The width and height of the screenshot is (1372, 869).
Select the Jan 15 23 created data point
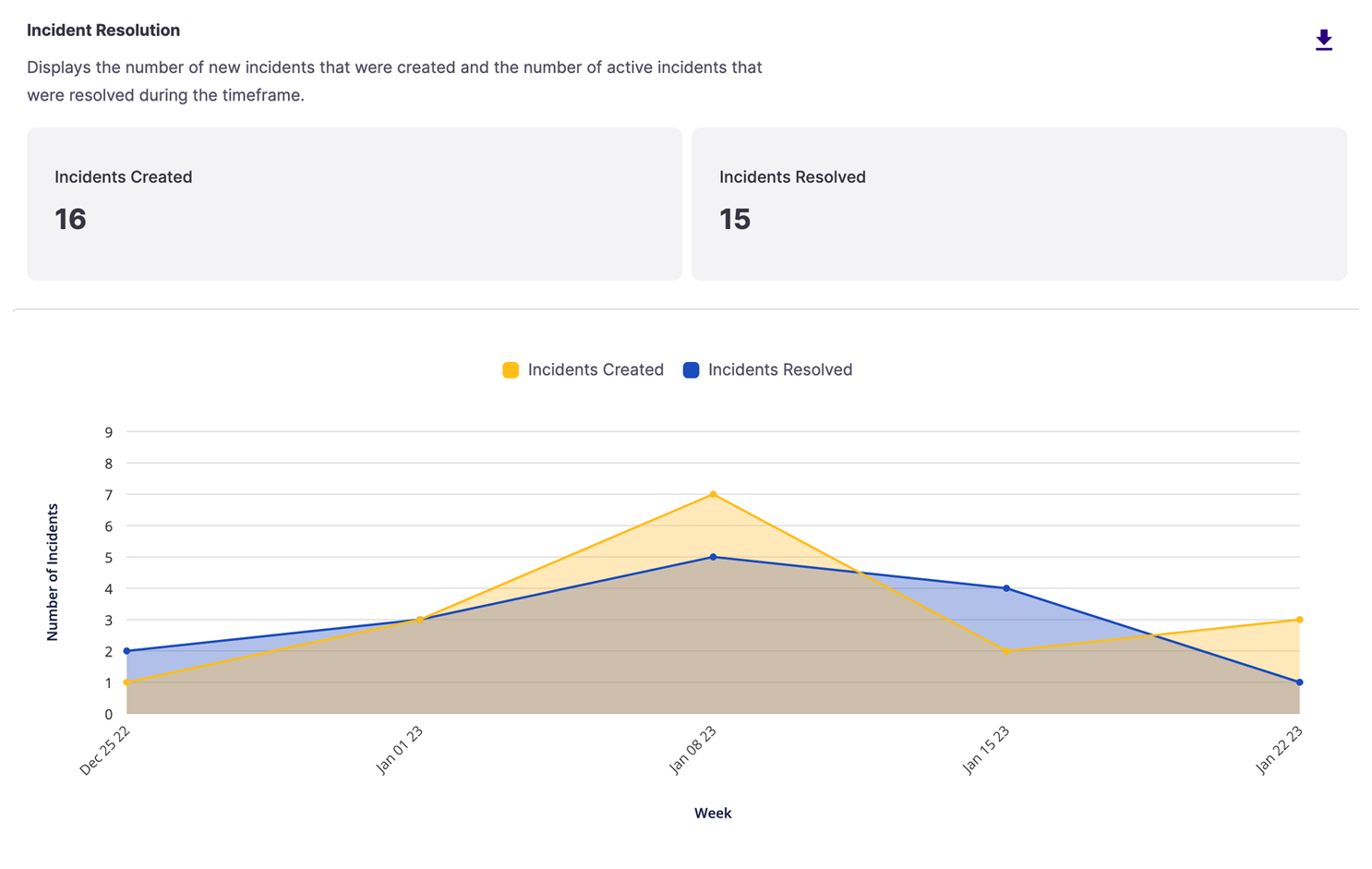(1006, 651)
